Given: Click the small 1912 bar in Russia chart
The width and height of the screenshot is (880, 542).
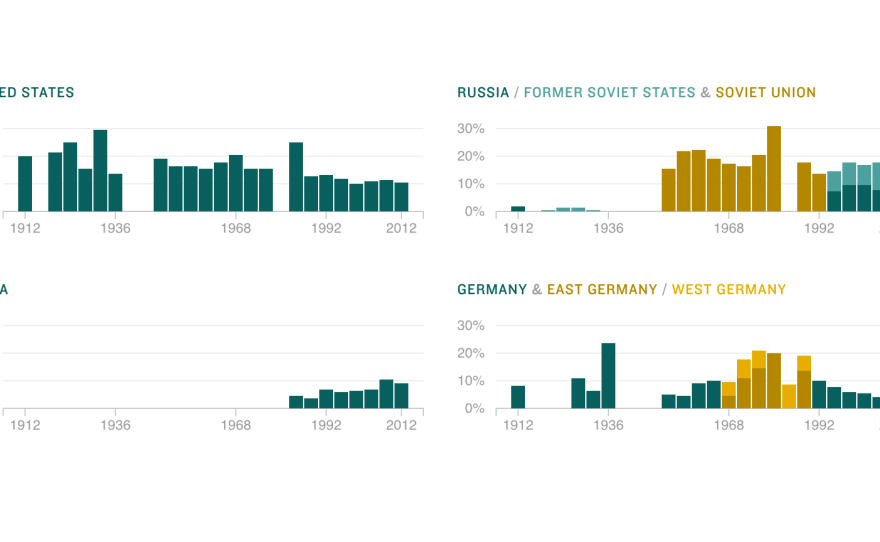Looking at the screenshot, I should (x=518, y=209).
